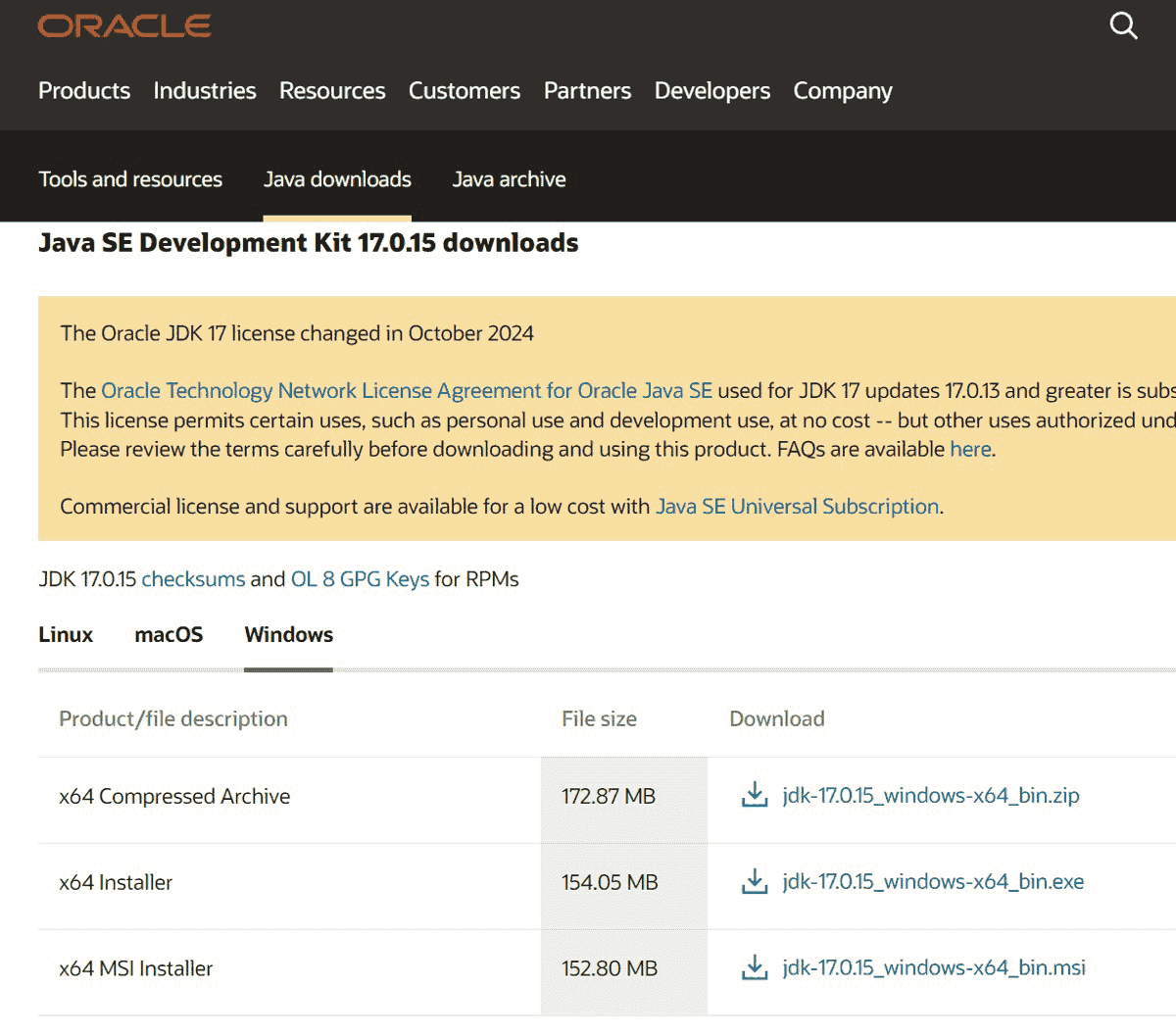Switch to the Linux tab
Image resolution: width=1176 pixels, height=1036 pixels.
pos(66,635)
